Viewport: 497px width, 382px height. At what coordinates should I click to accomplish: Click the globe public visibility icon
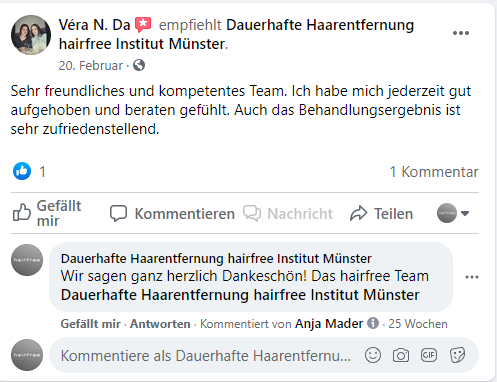[x=139, y=65]
